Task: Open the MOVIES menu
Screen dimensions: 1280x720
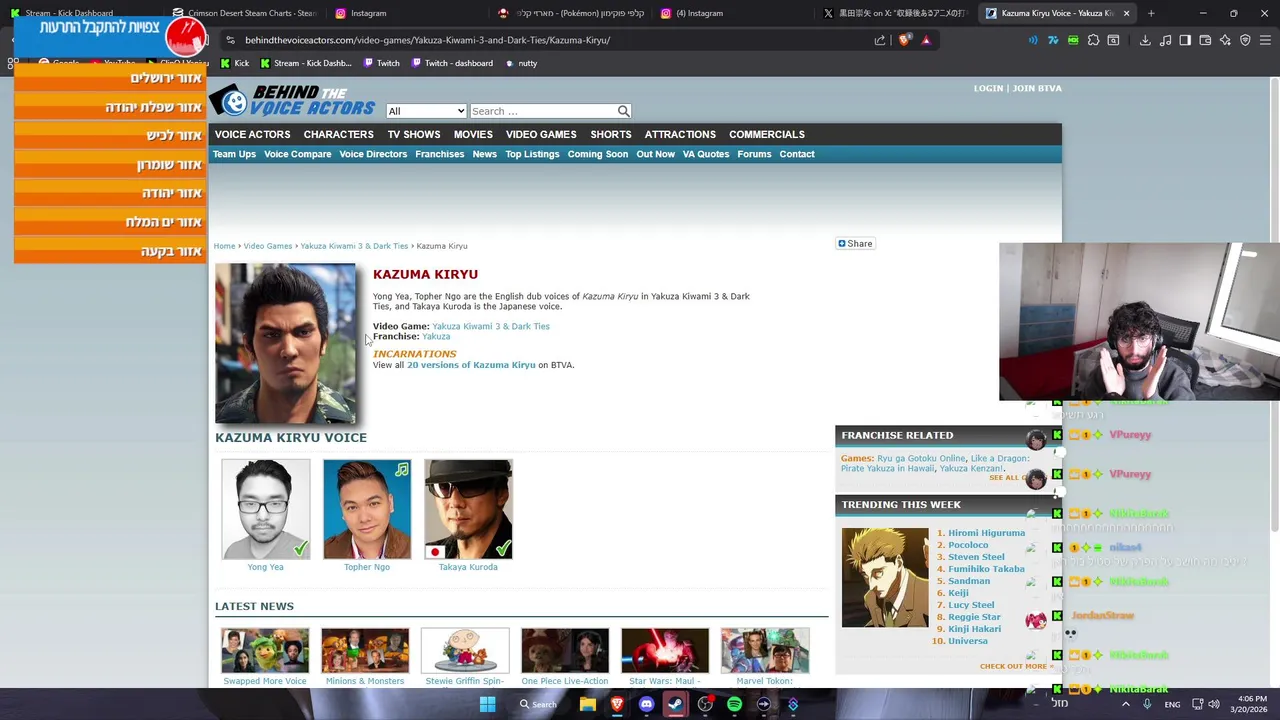Action: click(x=473, y=134)
